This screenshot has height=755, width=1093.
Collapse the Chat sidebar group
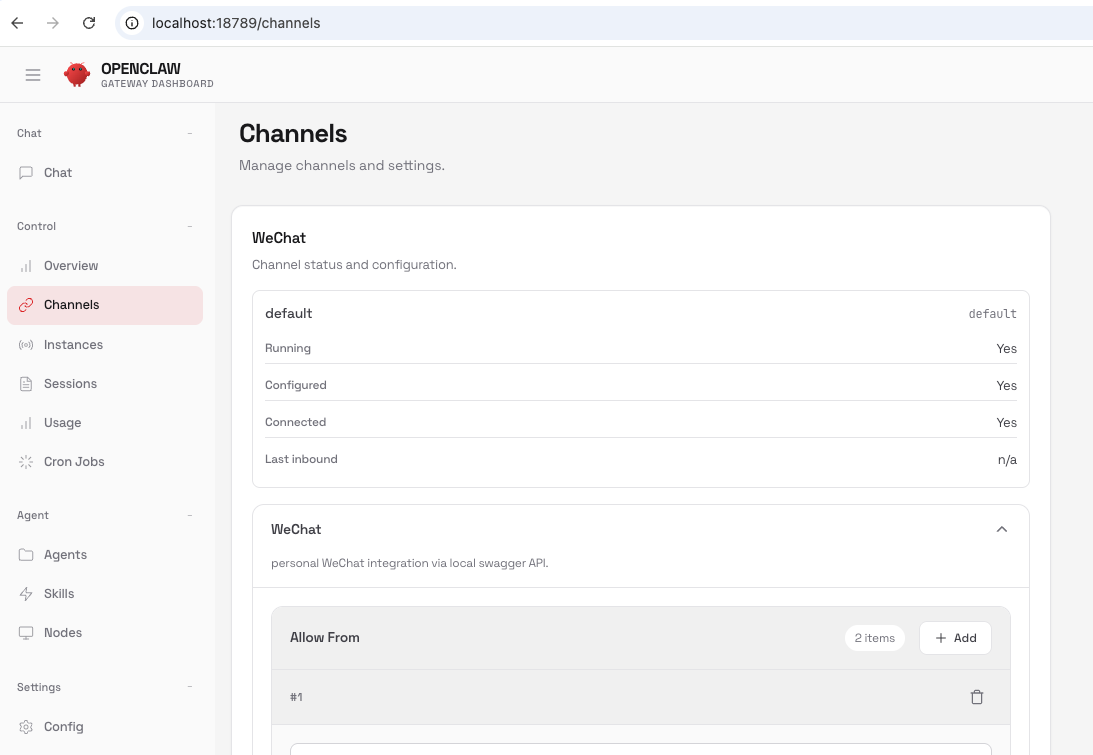point(190,133)
